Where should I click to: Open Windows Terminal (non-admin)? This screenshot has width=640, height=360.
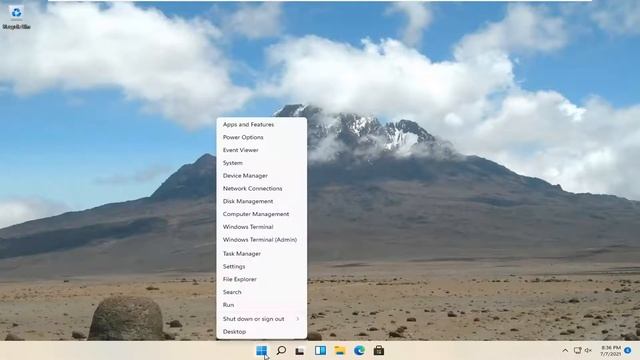pos(262,227)
